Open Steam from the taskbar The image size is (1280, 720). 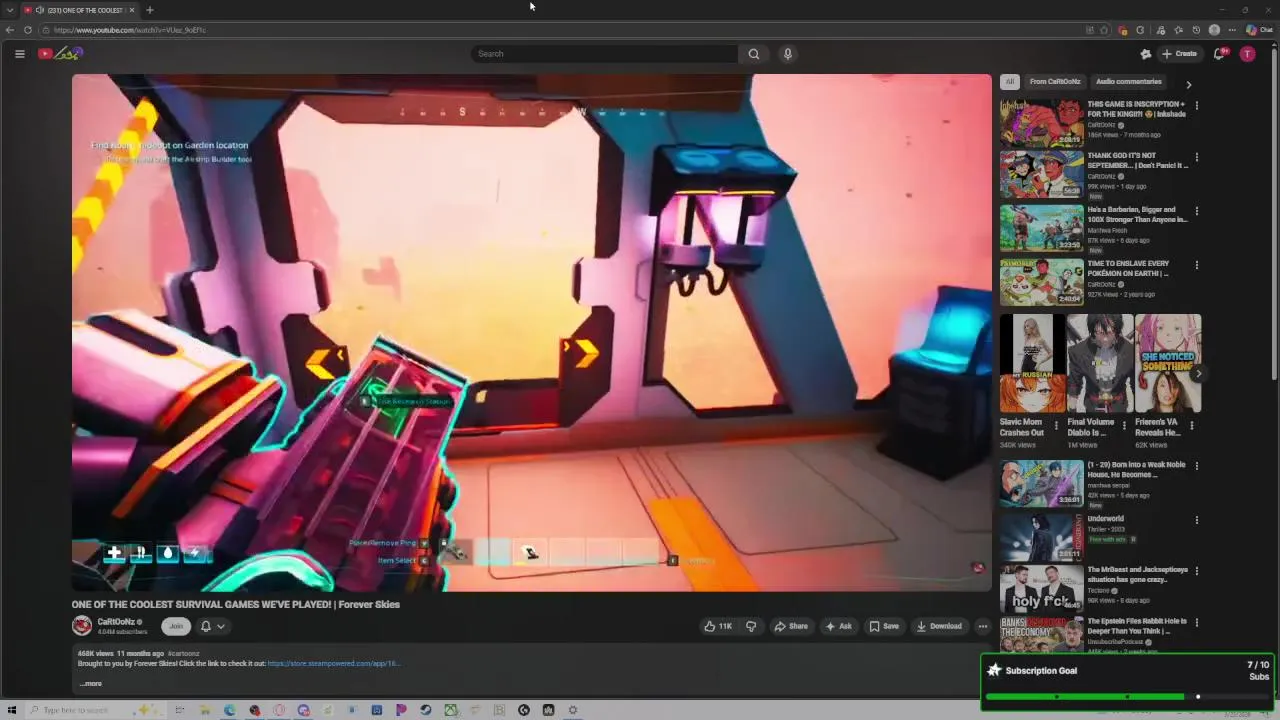425,710
